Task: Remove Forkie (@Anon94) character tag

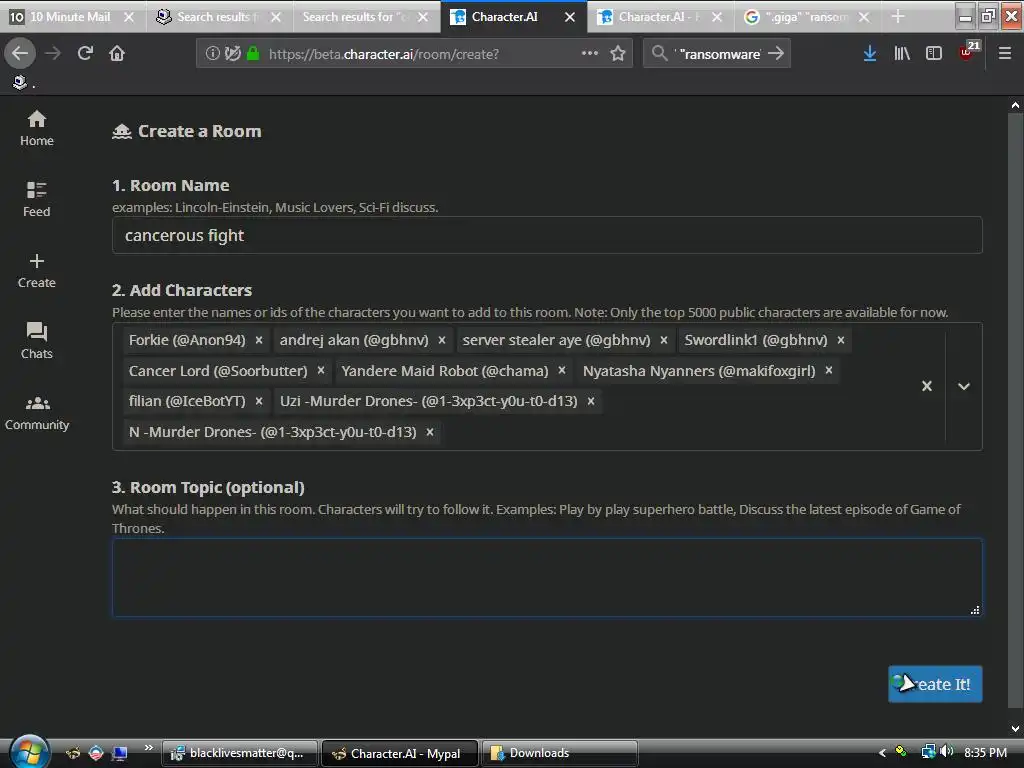Action: 259,340
